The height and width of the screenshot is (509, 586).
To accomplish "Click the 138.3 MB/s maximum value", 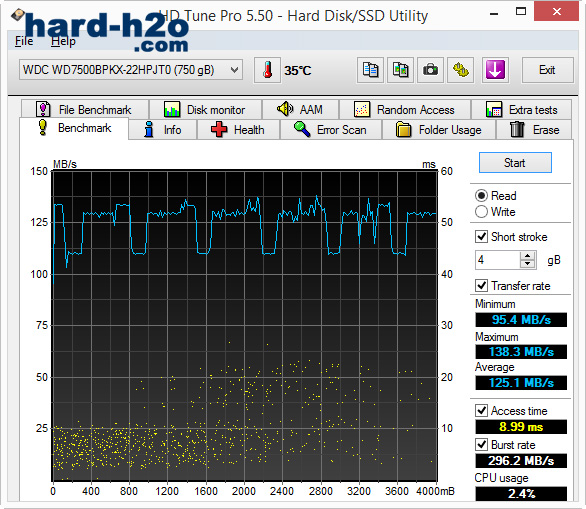I will 521,352.
